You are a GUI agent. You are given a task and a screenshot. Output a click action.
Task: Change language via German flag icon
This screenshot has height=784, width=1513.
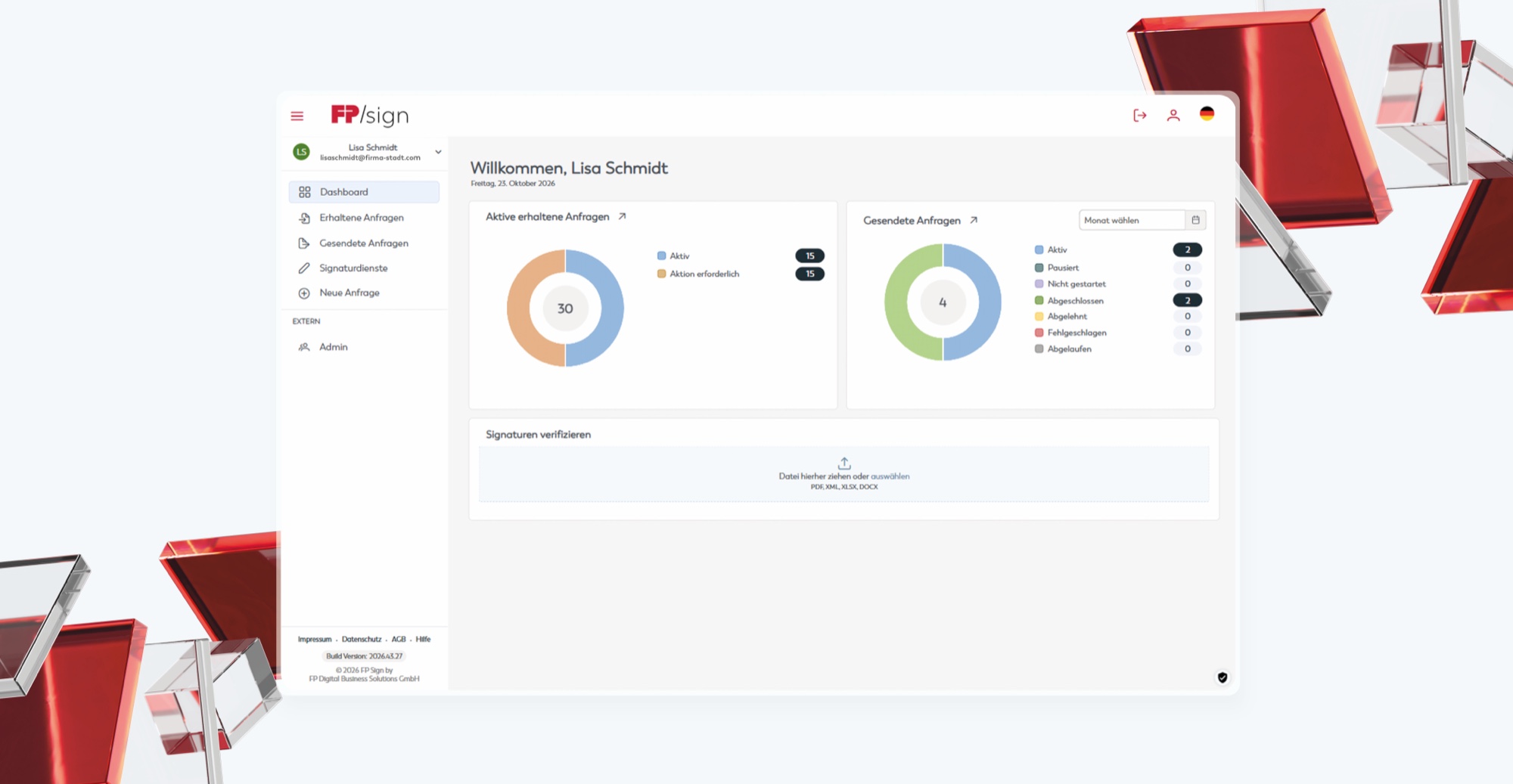click(1207, 113)
